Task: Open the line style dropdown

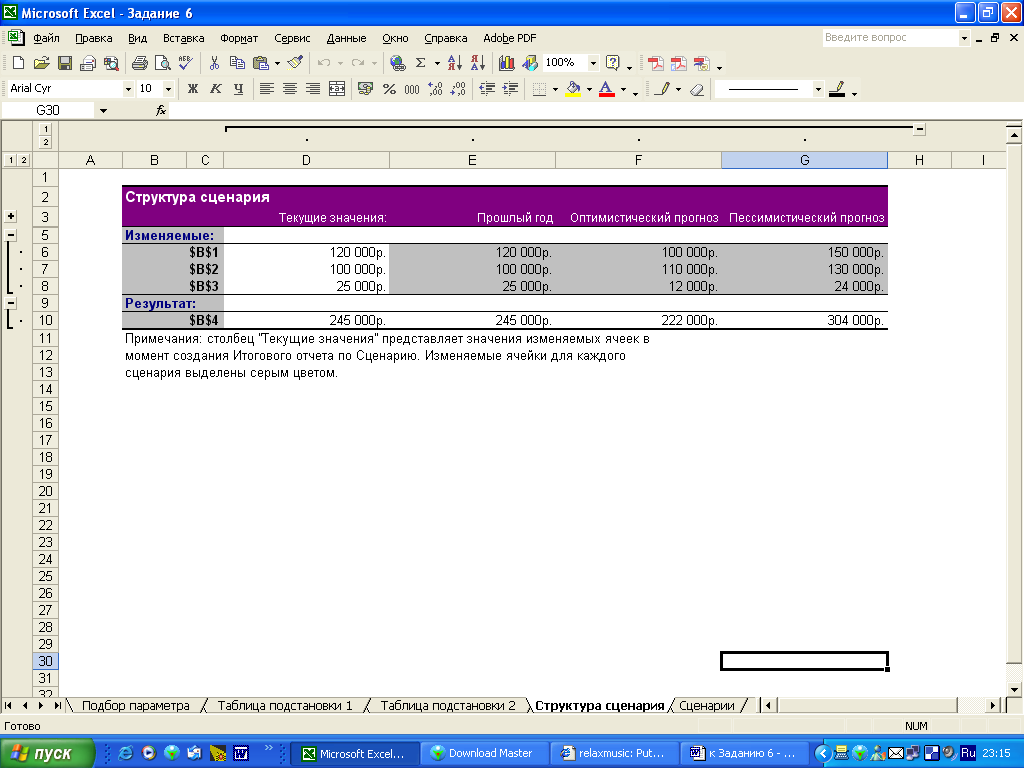Action: [818, 89]
